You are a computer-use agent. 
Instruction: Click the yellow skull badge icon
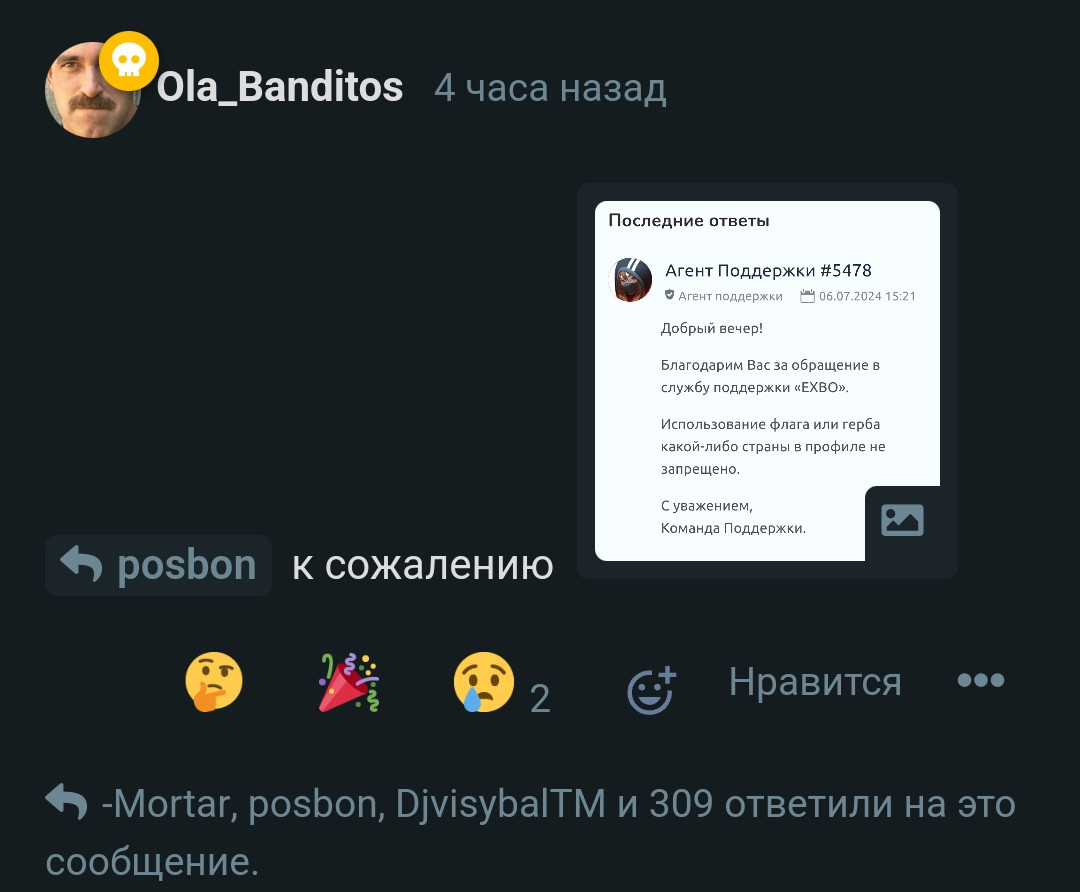click(129, 61)
